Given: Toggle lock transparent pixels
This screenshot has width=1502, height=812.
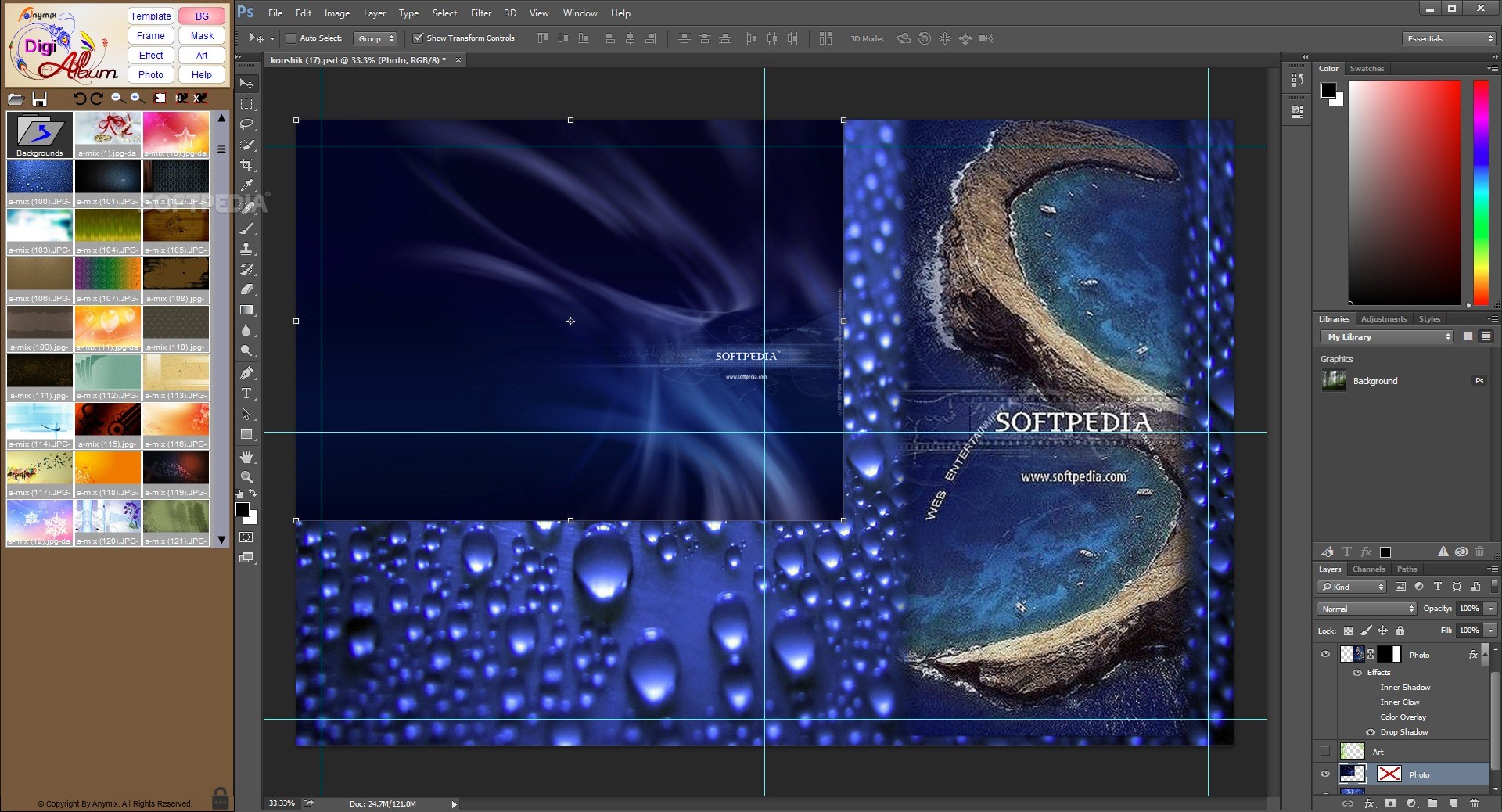Looking at the screenshot, I should (1348, 631).
